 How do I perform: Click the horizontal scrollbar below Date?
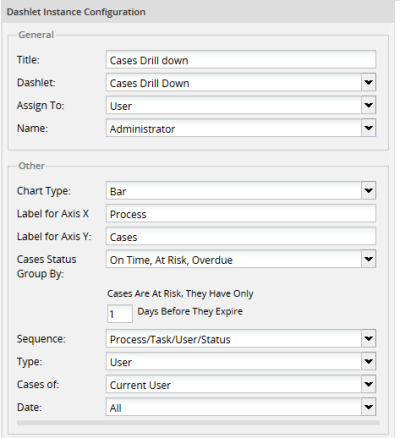tap(198, 423)
